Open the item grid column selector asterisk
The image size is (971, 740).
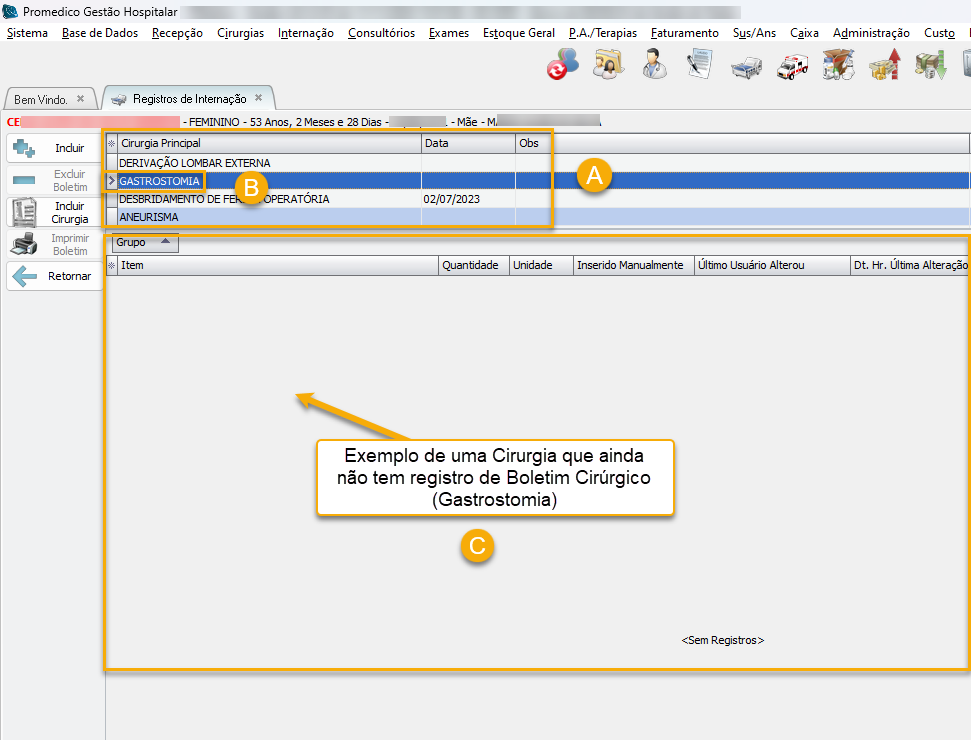pos(111,266)
